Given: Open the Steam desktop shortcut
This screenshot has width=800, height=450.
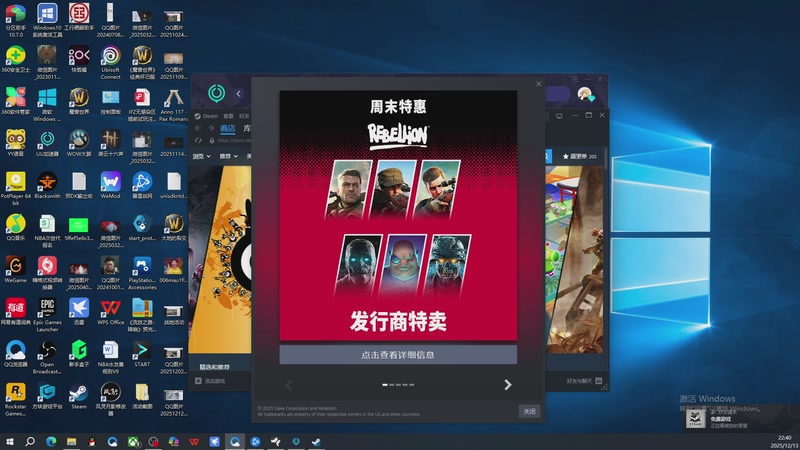Looking at the screenshot, I should coord(79,396).
